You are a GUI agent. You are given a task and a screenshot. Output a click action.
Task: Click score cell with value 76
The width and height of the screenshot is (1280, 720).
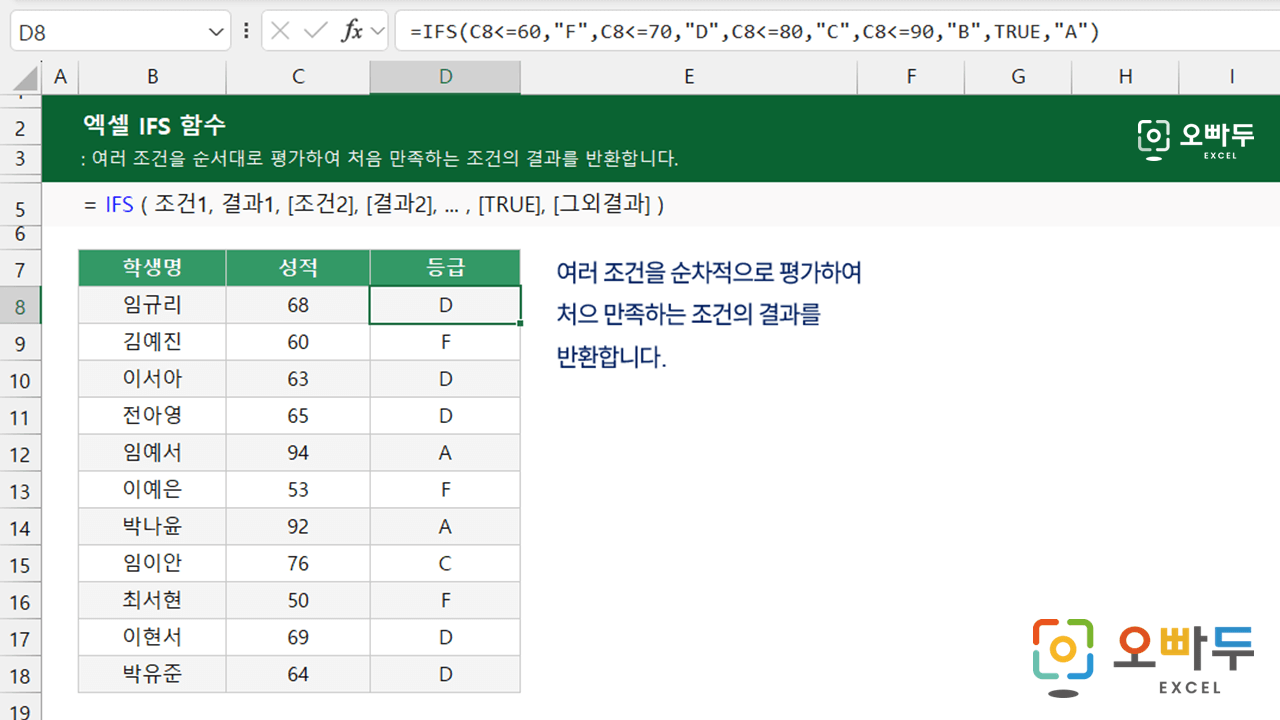298,564
